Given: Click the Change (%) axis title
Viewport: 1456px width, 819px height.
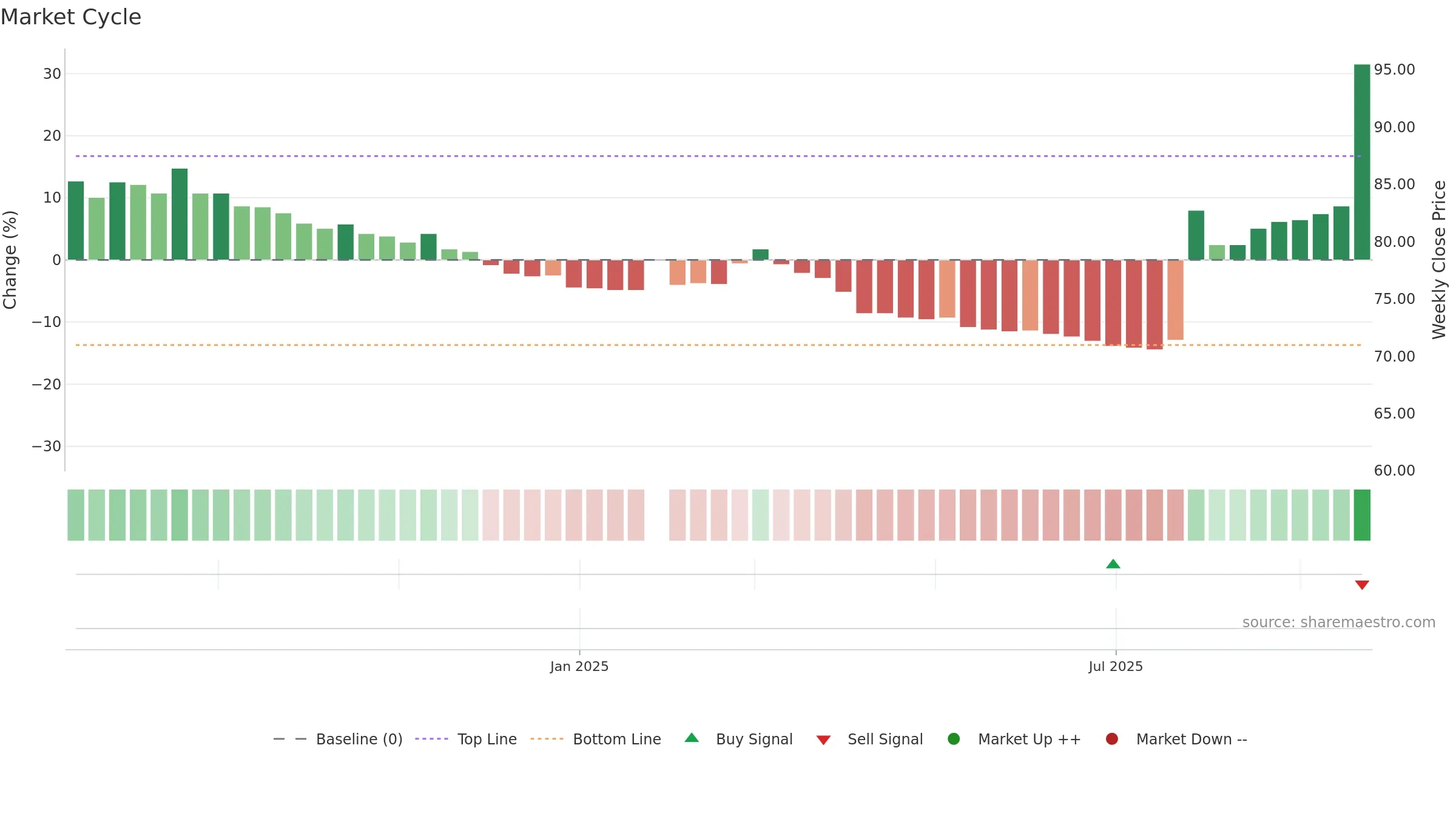Looking at the screenshot, I should [10, 260].
